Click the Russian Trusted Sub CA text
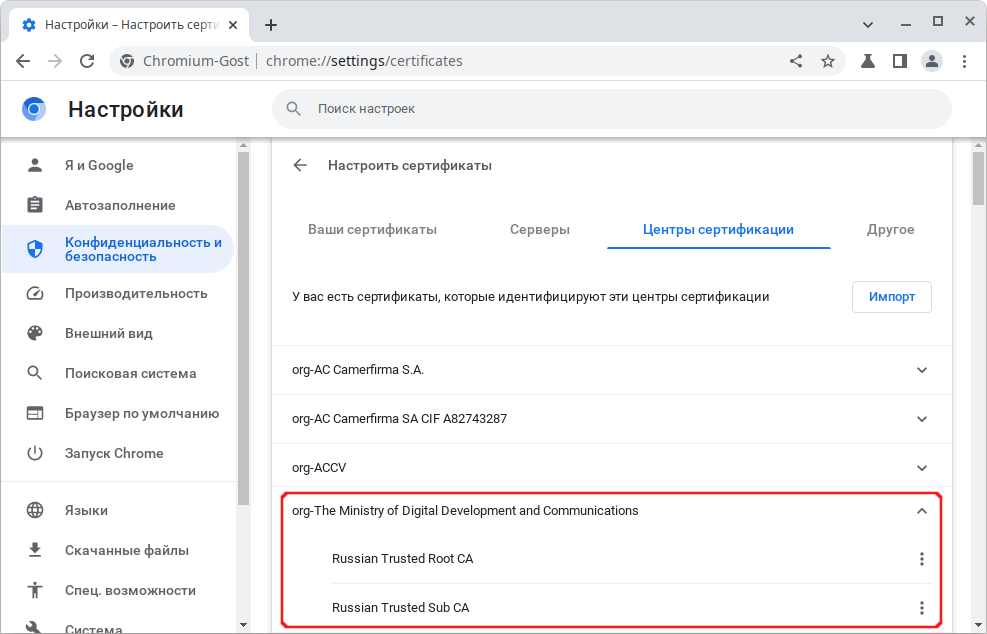987x634 pixels. (x=400, y=608)
